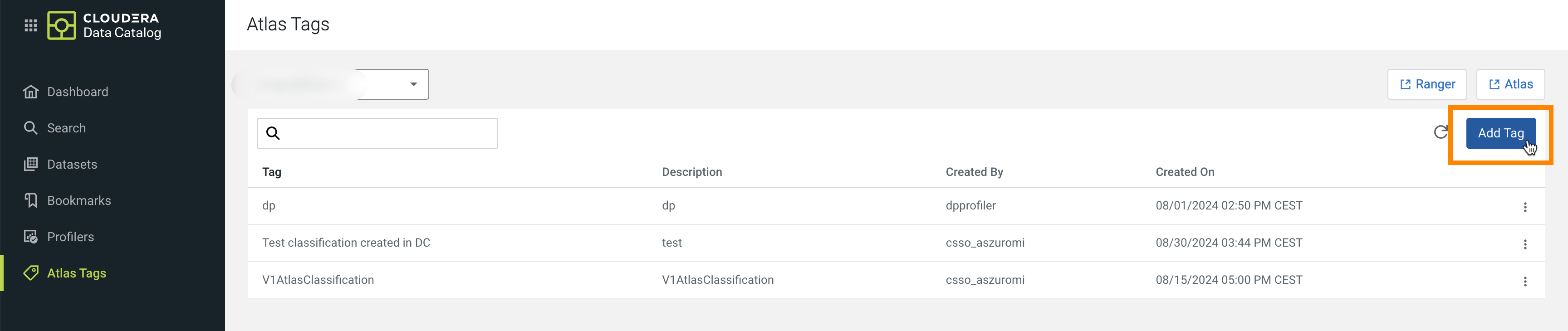Image resolution: width=1568 pixels, height=331 pixels.
Task: Open the app launcher grid icon
Action: [30, 25]
